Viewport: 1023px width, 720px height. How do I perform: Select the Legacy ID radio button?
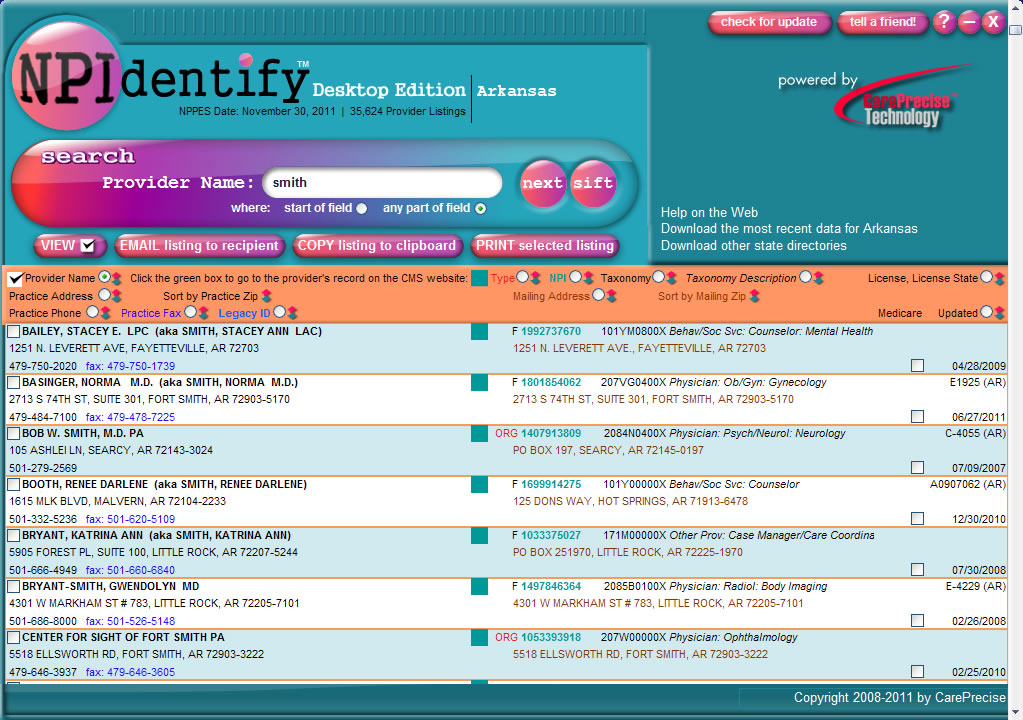279,312
